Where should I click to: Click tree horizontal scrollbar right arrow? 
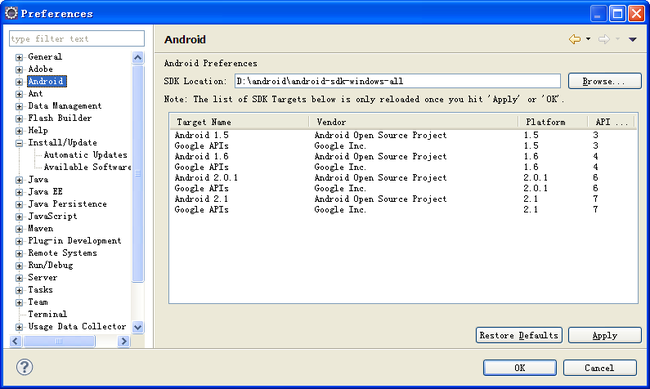pos(124,341)
